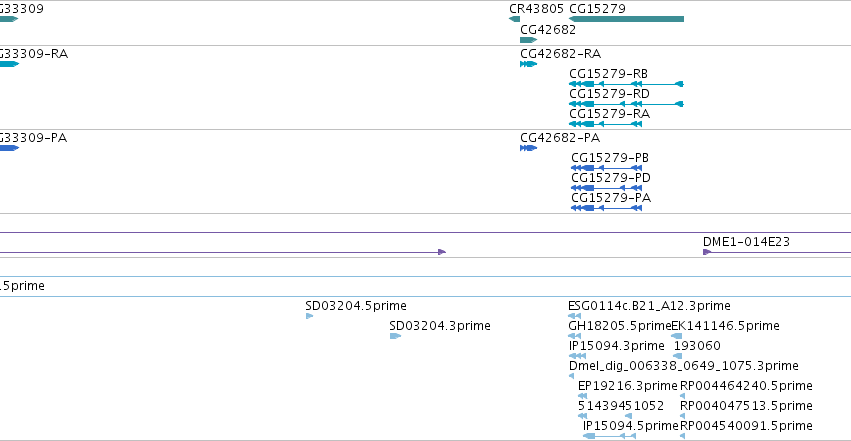The height and width of the screenshot is (441, 851).
Task: Select the CG15279-RD transcript exon glyph
Action: point(626,104)
